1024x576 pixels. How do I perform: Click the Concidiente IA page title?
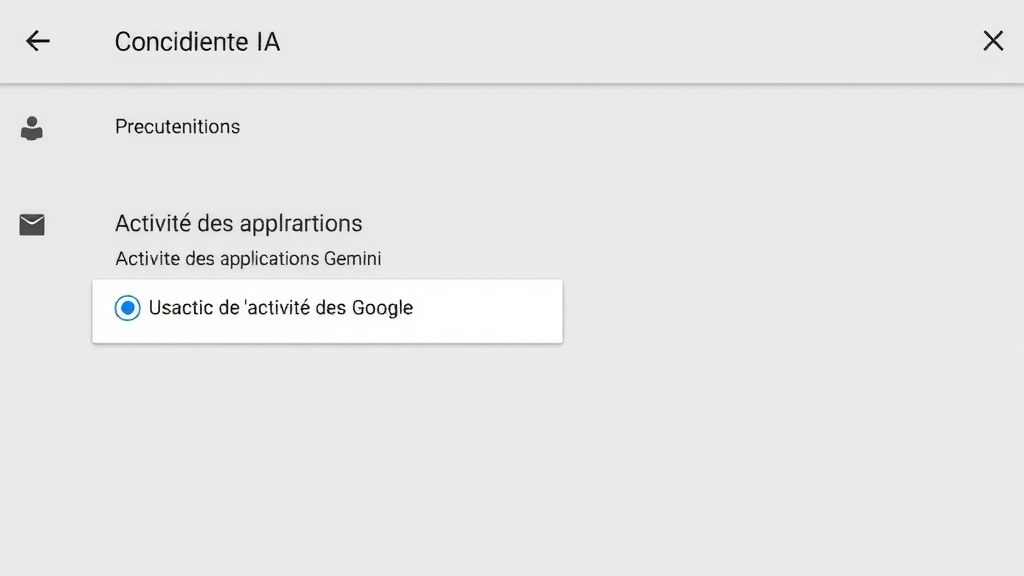pyautogui.click(x=197, y=42)
